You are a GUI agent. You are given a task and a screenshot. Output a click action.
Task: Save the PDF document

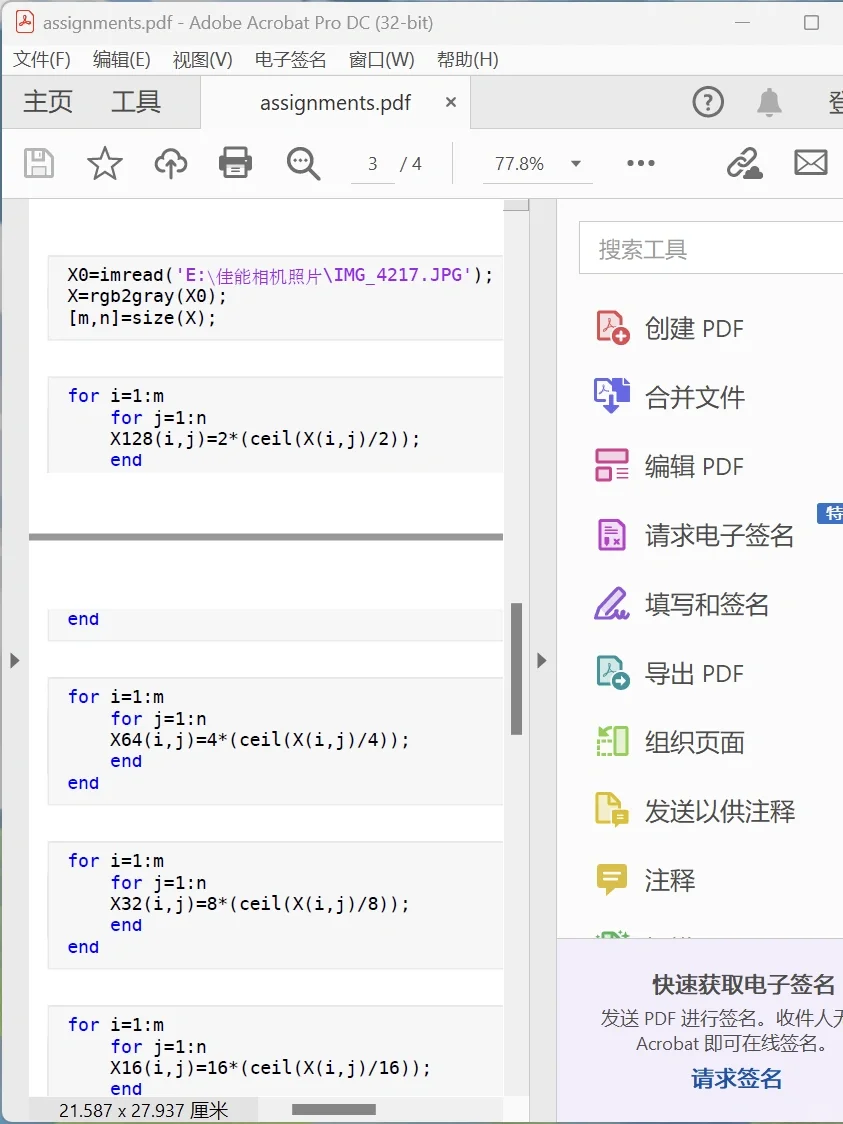[x=37, y=163]
